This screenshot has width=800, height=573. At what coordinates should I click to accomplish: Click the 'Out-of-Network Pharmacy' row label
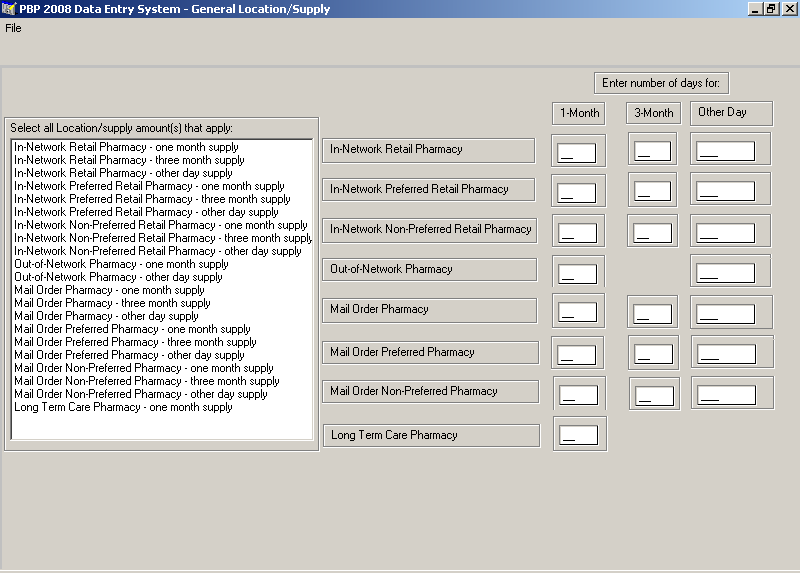430,270
